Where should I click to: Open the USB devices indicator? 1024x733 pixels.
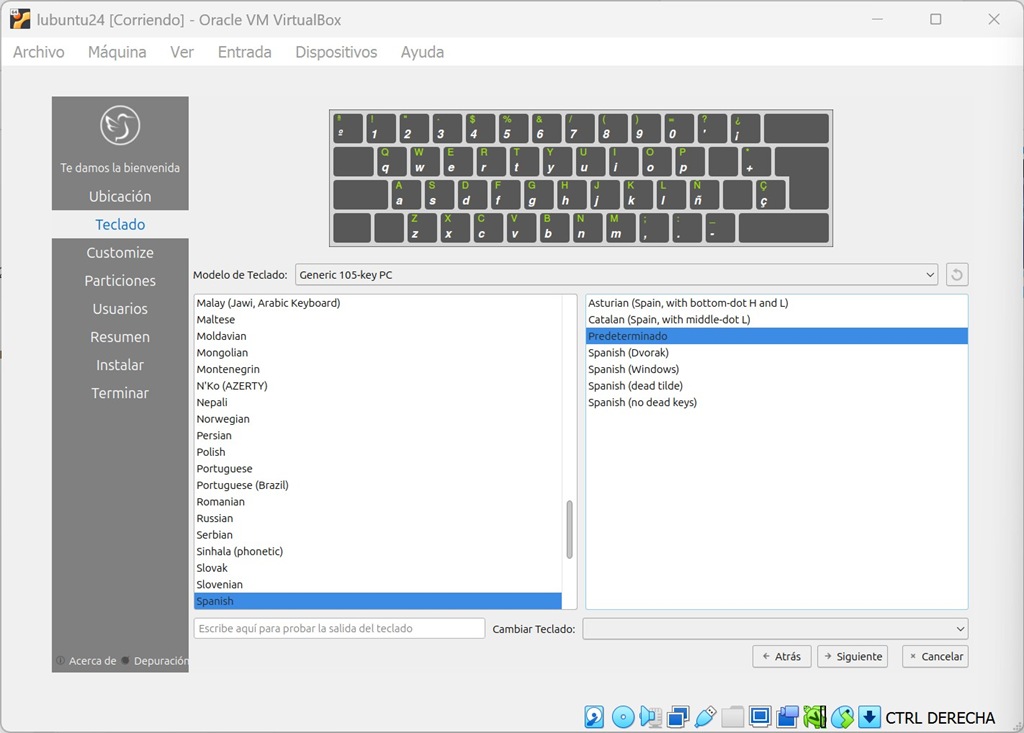(705, 717)
